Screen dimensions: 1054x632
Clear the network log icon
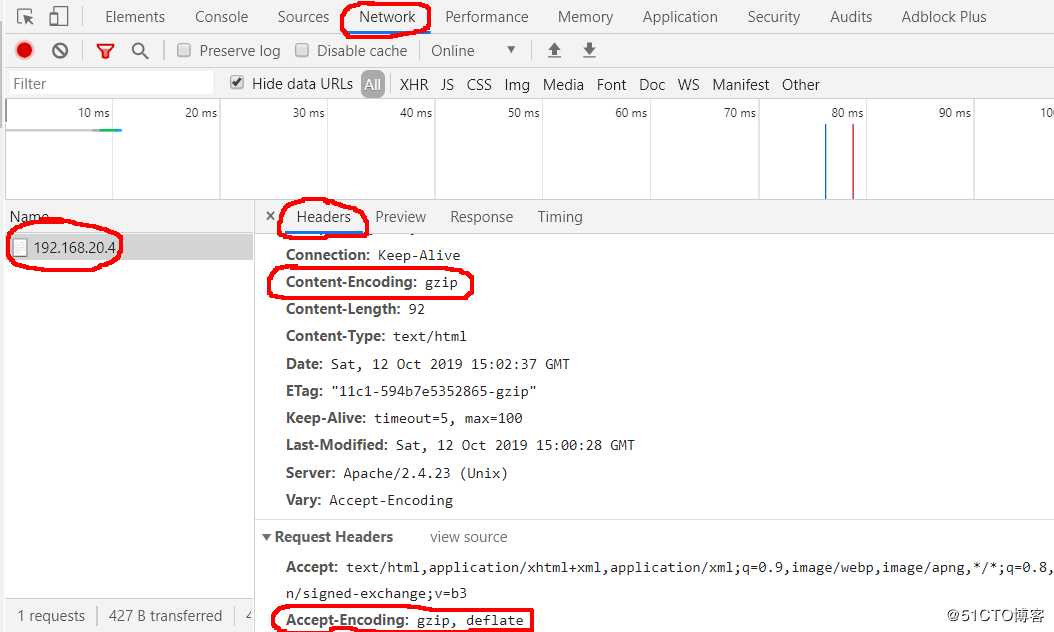60,50
